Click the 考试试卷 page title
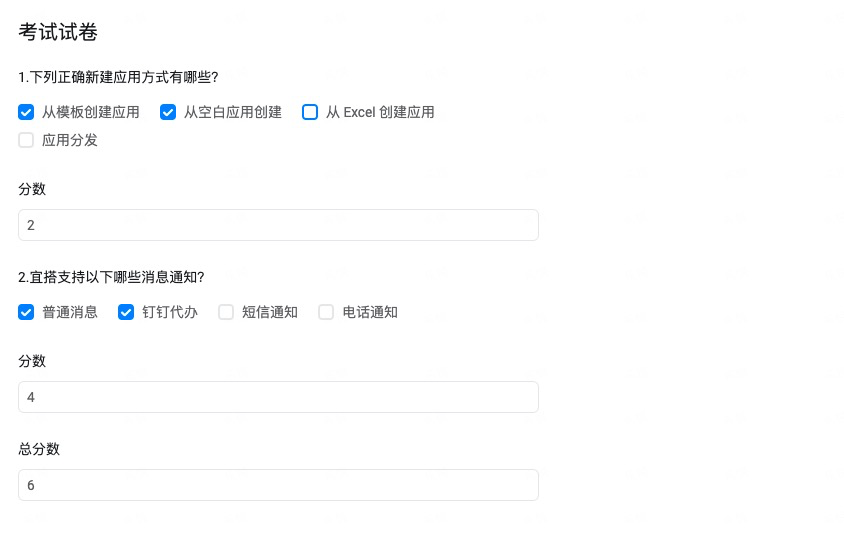844x538 pixels. [58, 32]
